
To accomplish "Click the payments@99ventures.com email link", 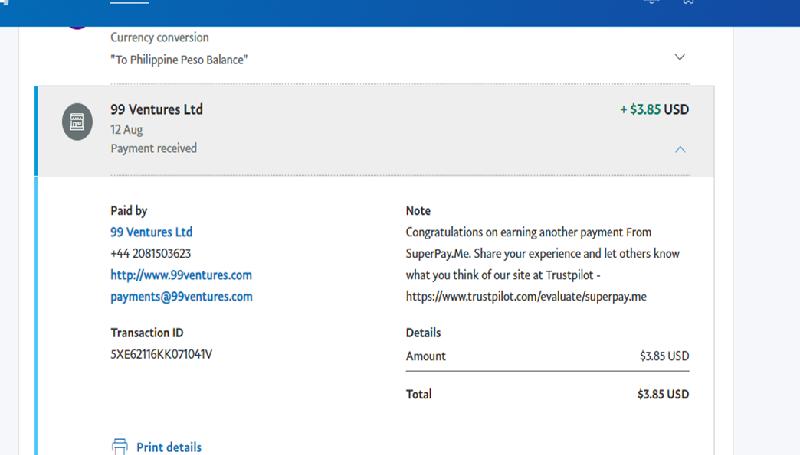I will pyautogui.click(x=182, y=296).
